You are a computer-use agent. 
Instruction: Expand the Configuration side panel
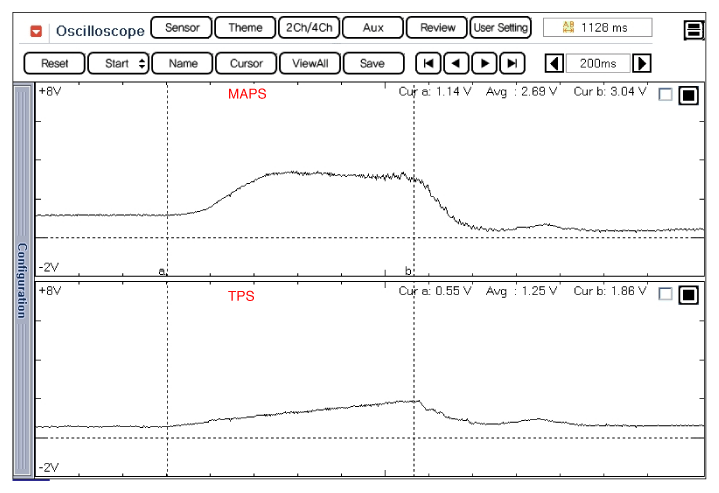pyautogui.click(x=23, y=280)
